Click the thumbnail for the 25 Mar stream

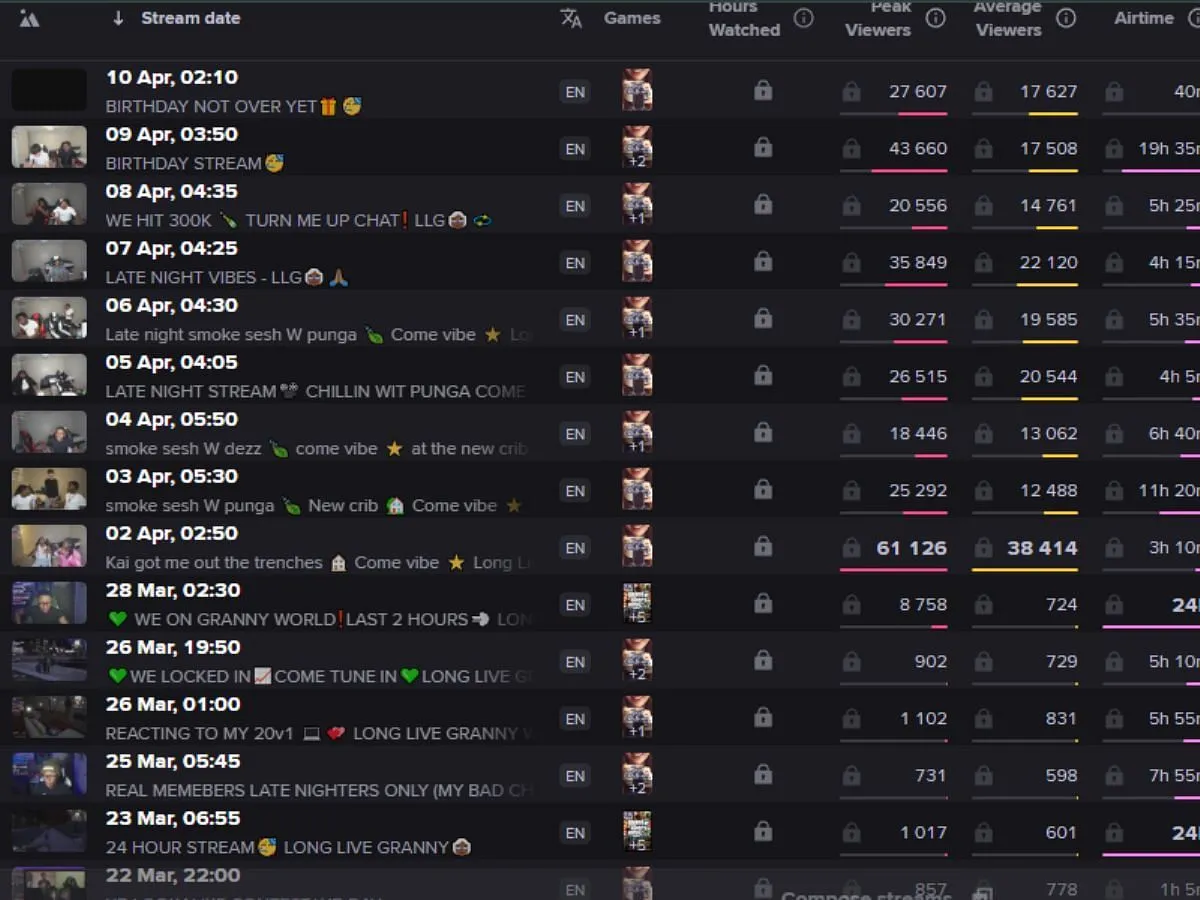(49, 775)
